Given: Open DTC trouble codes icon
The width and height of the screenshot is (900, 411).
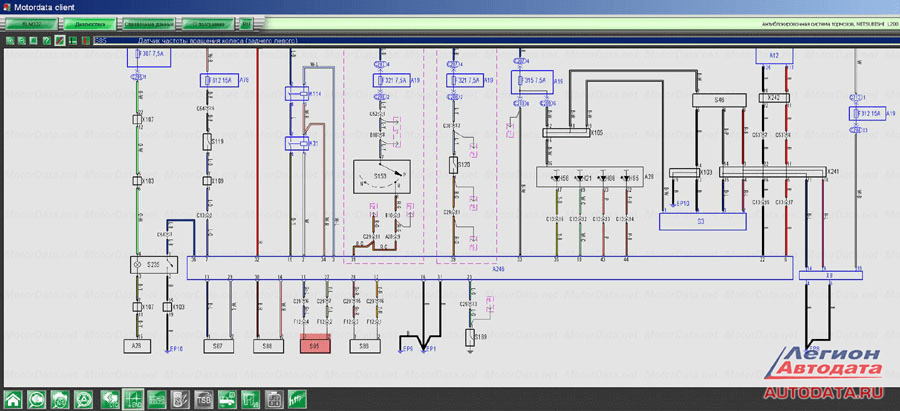Looking at the screenshot, I should (110, 399).
